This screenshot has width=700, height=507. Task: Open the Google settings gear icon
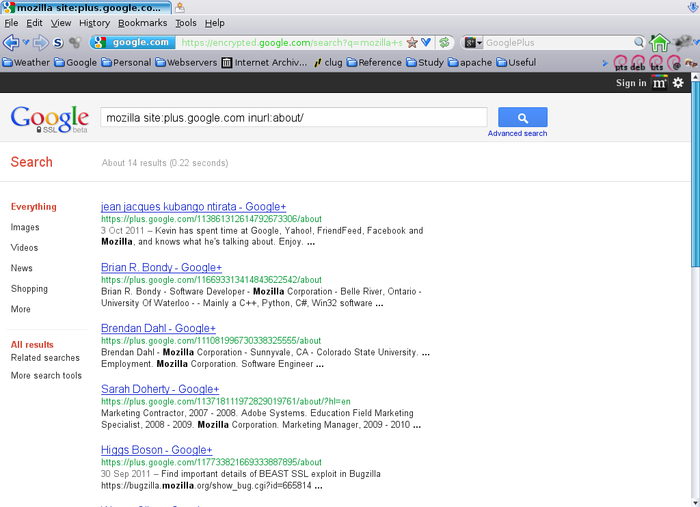tap(678, 83)
